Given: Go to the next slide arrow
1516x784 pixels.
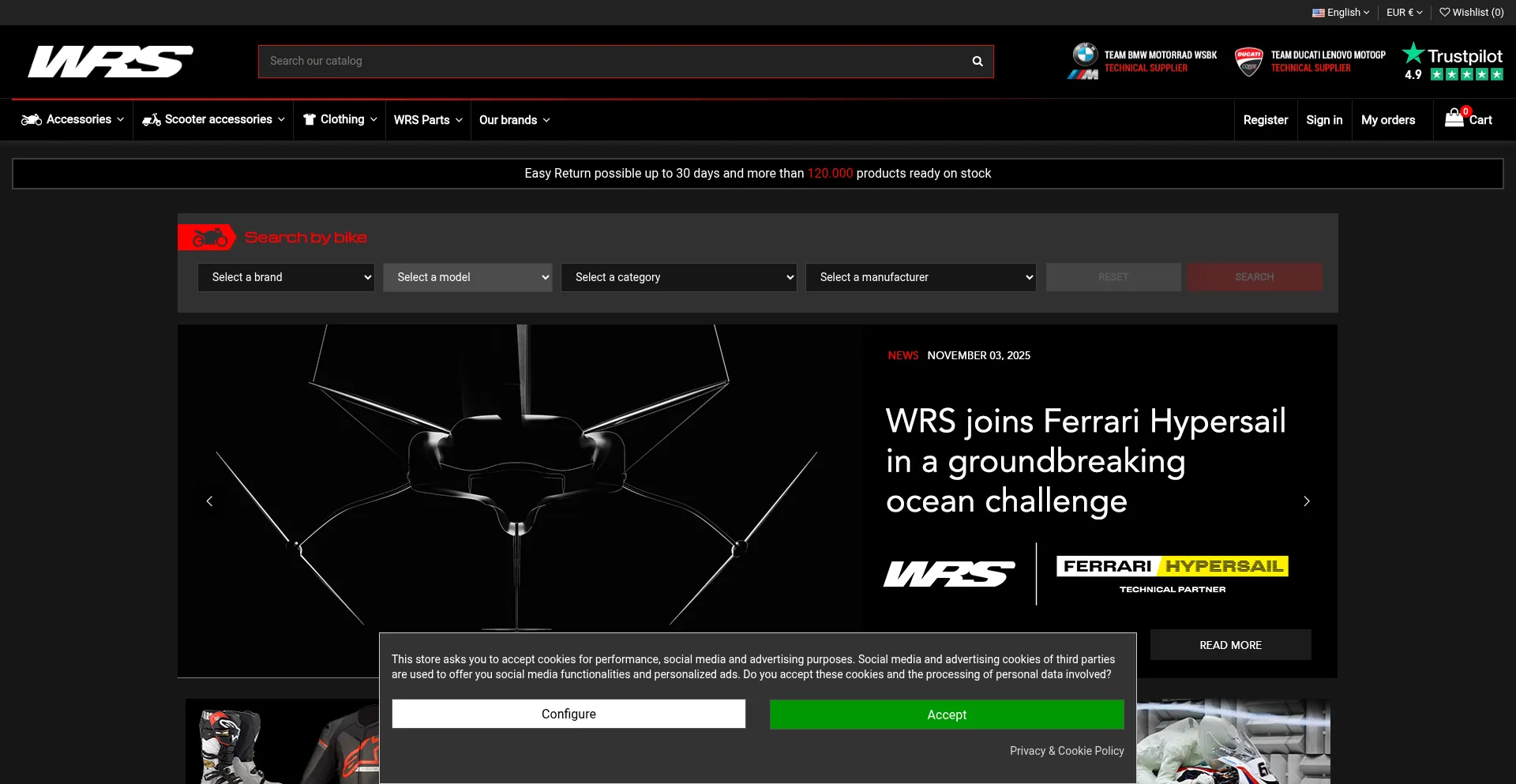Looking at the screenshot, I should click(x=1307, y=501).
